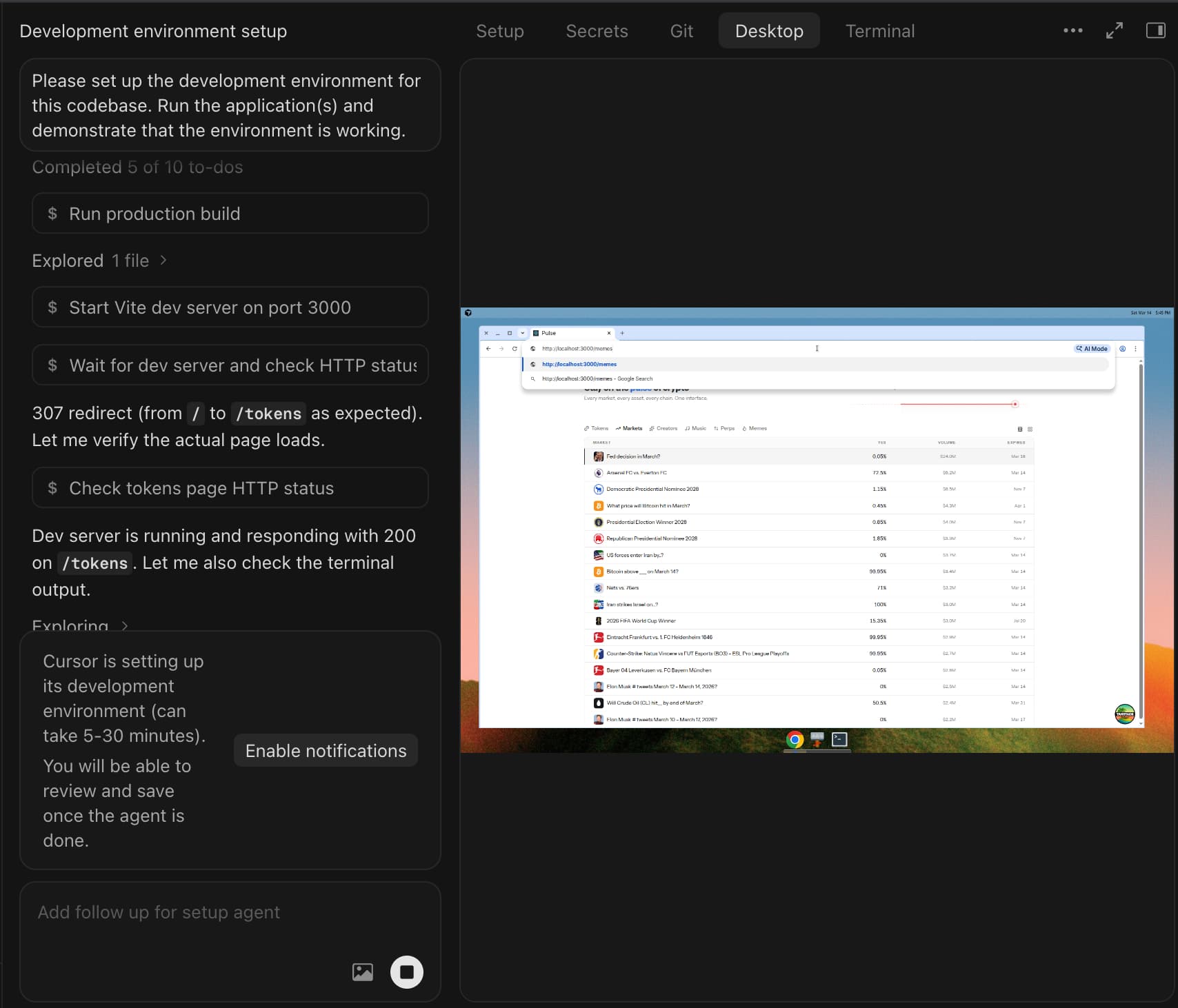1178x1008 pixels.
Task: Switch to the Terminal tab
Action: 879,31
